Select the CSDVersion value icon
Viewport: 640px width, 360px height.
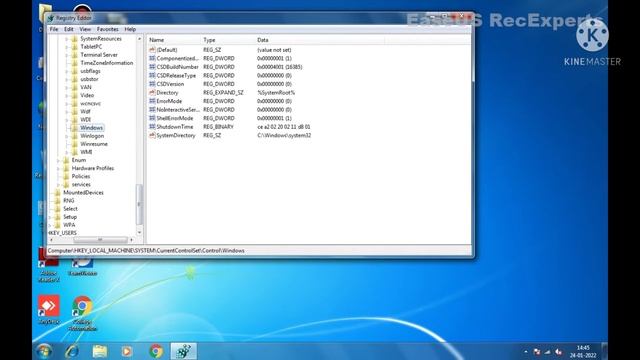tap(152, 84)
